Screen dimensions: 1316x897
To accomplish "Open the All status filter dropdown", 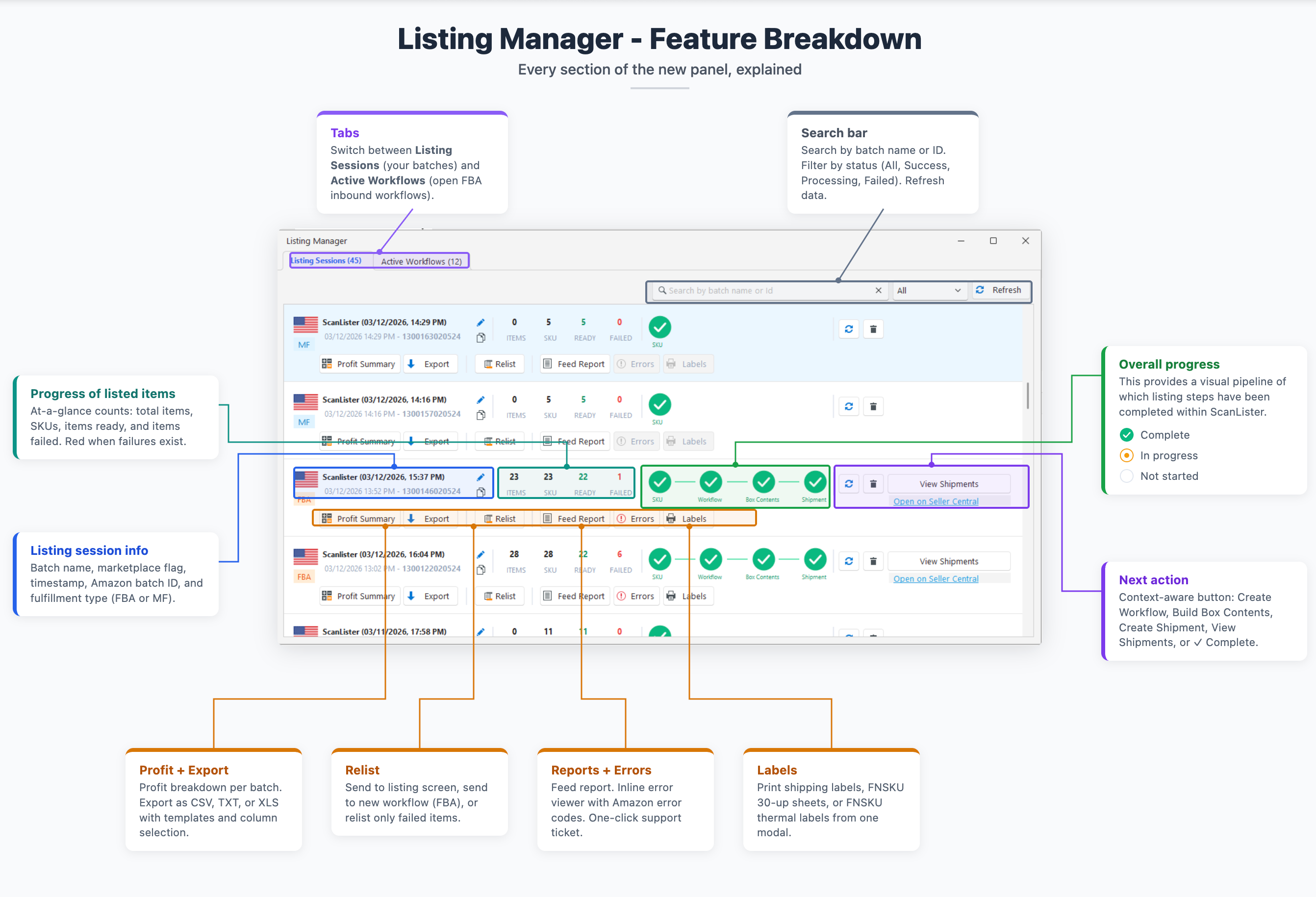I will (x=929, y=290).
